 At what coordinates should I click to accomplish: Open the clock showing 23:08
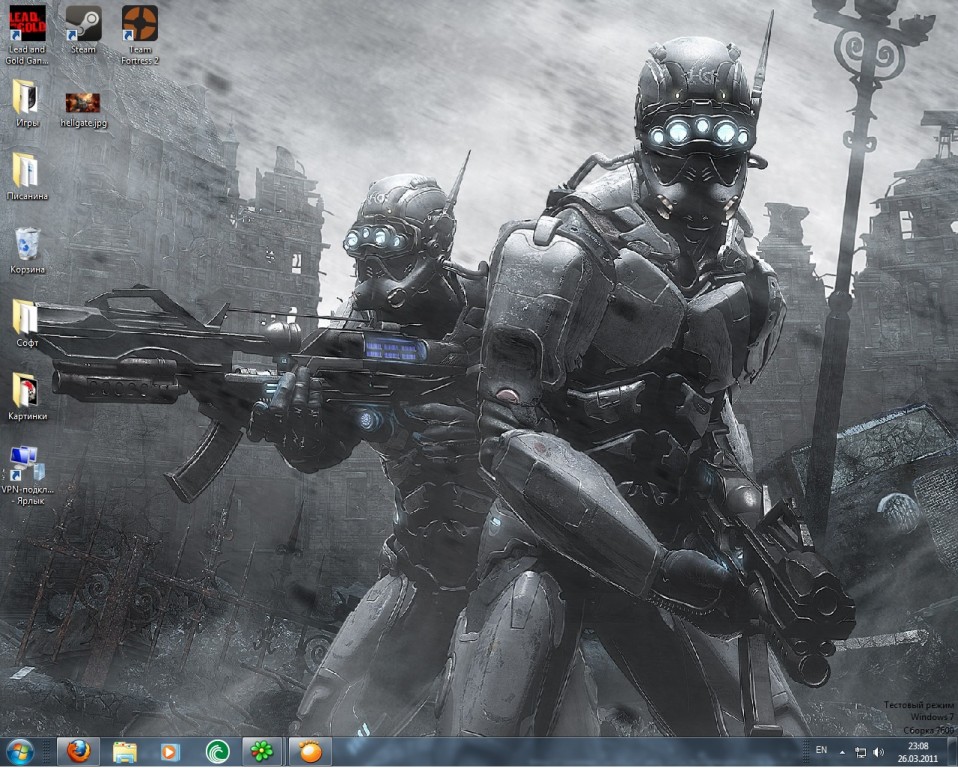(x=918, y=752)
